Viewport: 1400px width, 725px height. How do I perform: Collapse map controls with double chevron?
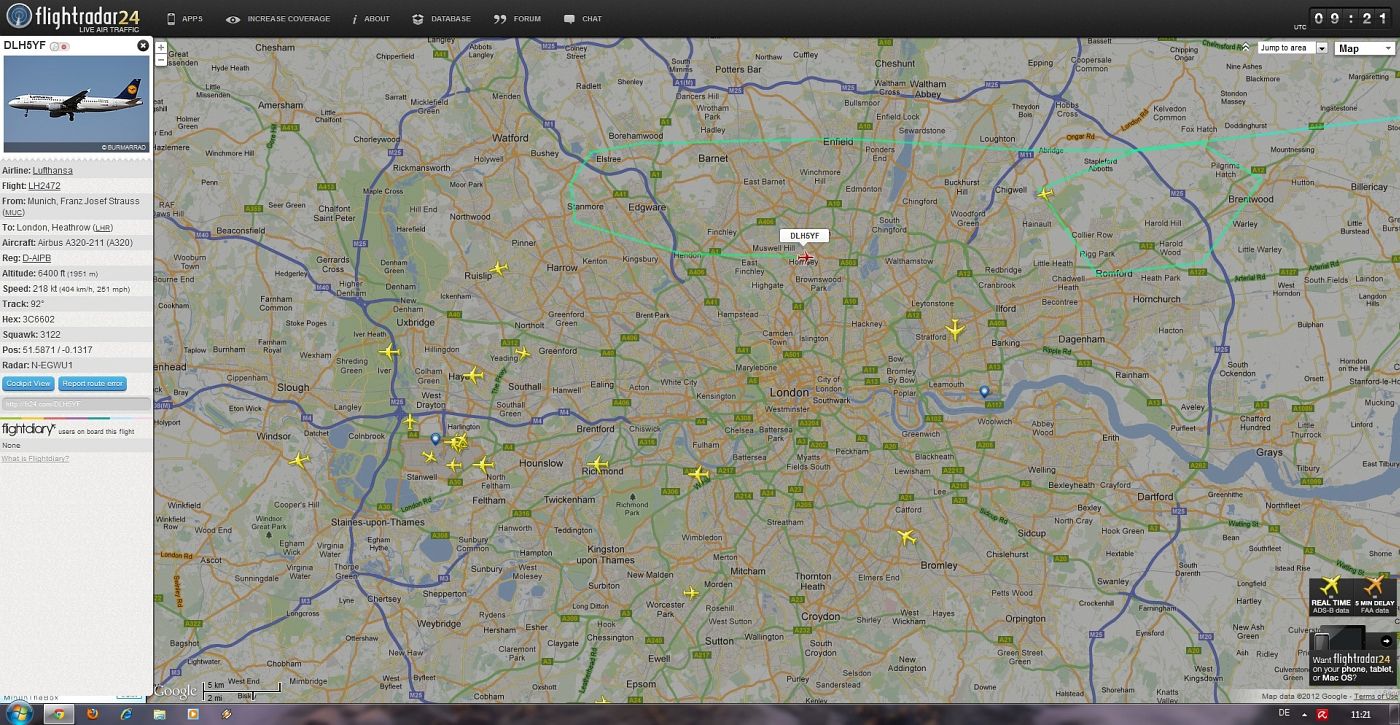(1246, 48)
